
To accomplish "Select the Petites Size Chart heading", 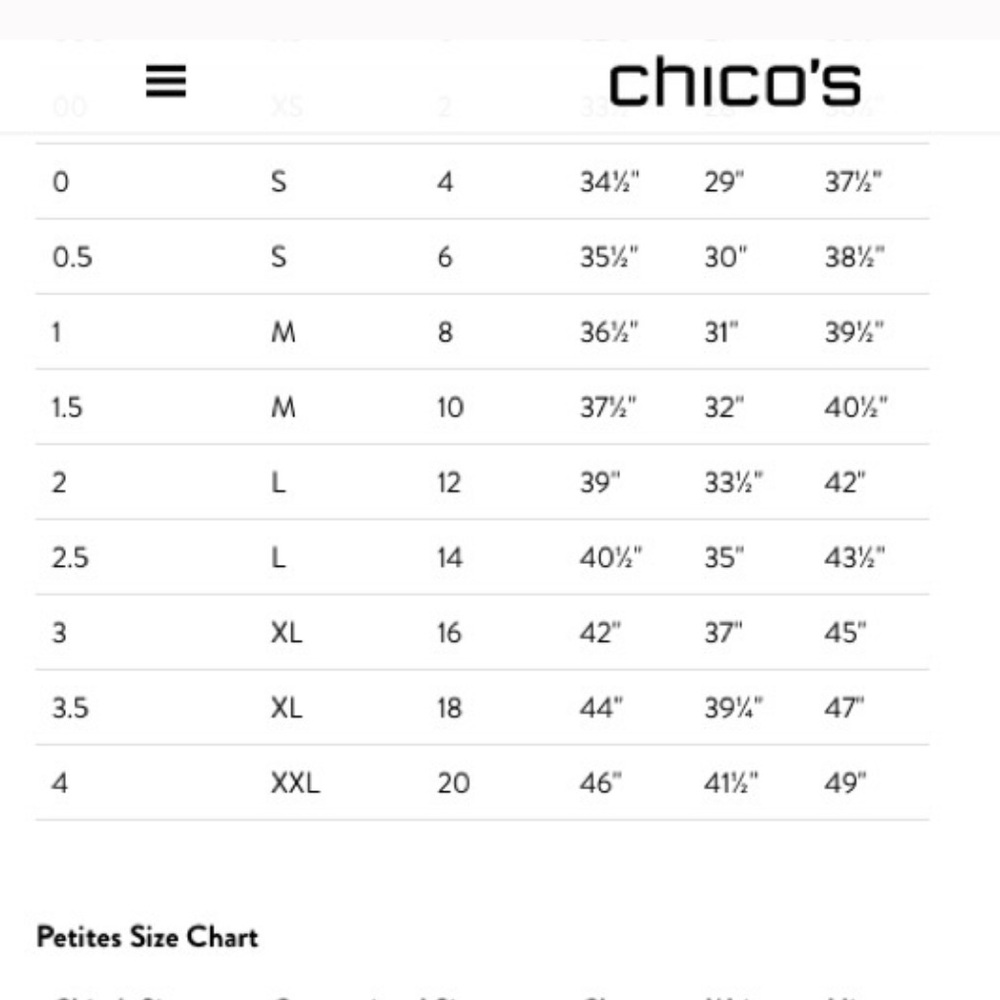I will tap(147, 937).
